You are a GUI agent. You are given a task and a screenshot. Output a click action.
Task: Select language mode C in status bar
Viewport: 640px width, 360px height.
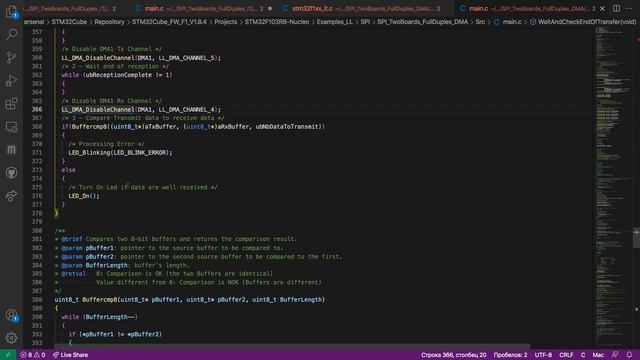[x=583, y=355]
